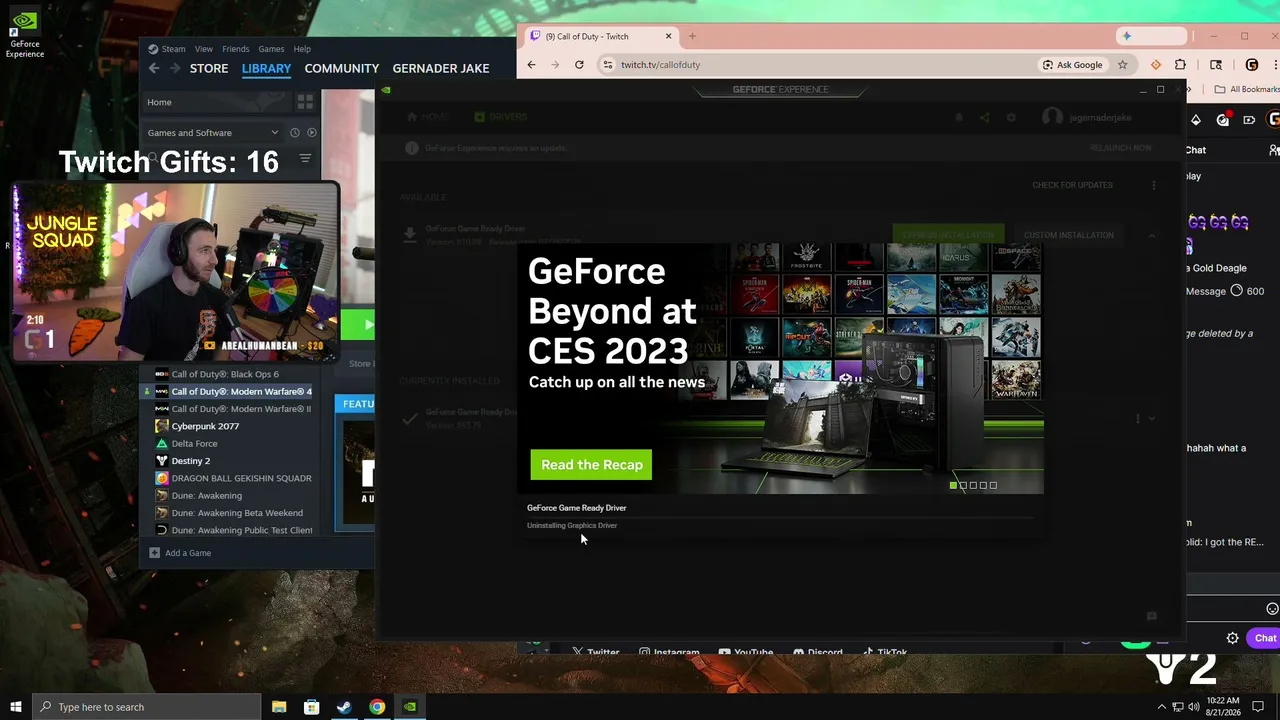Select Dune: Awakening Beta Weekend
Screen dimensions: 1280x720
coord(237,513)
